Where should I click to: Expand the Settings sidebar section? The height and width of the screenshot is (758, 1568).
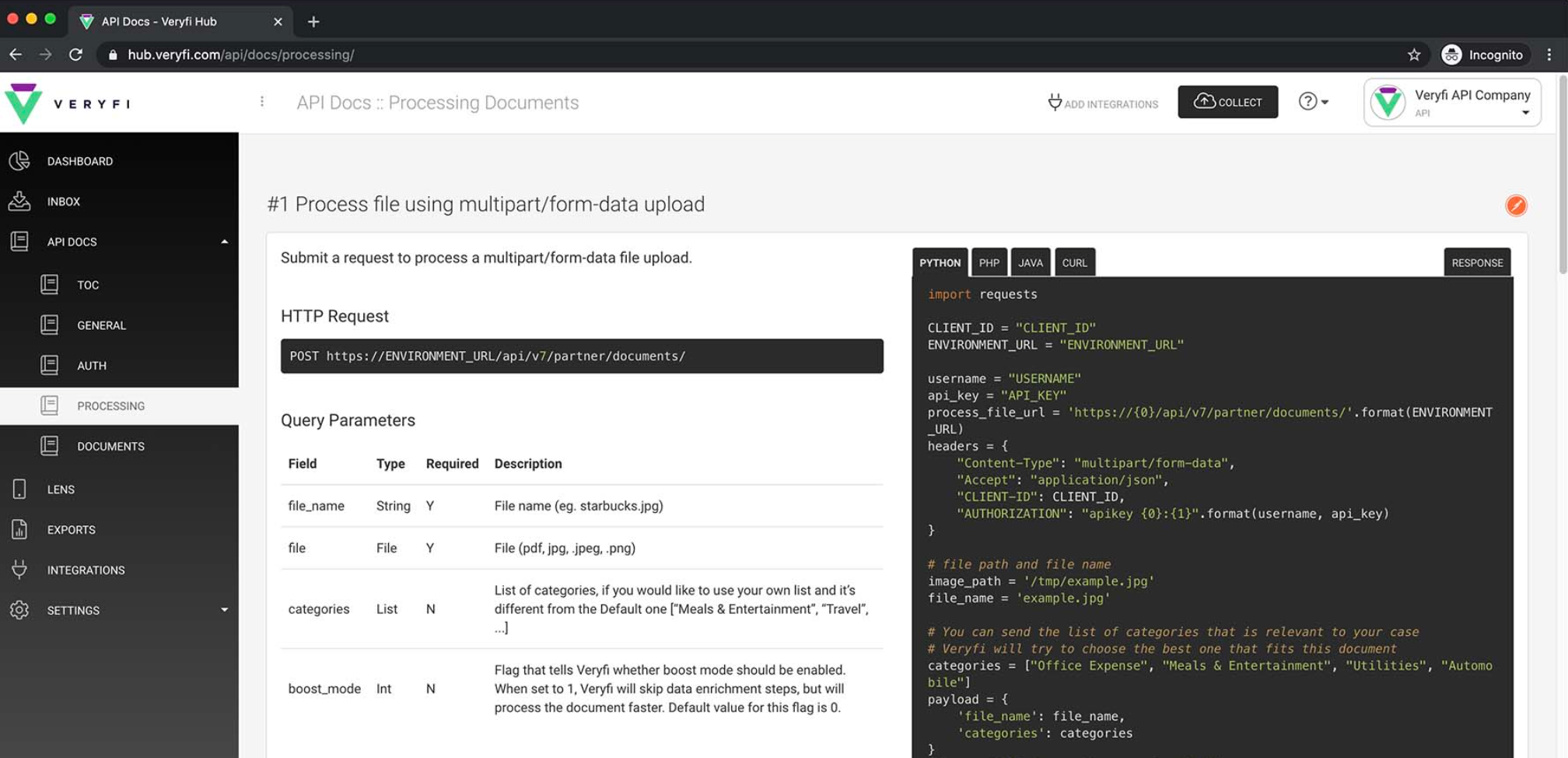tap(225, 610)
